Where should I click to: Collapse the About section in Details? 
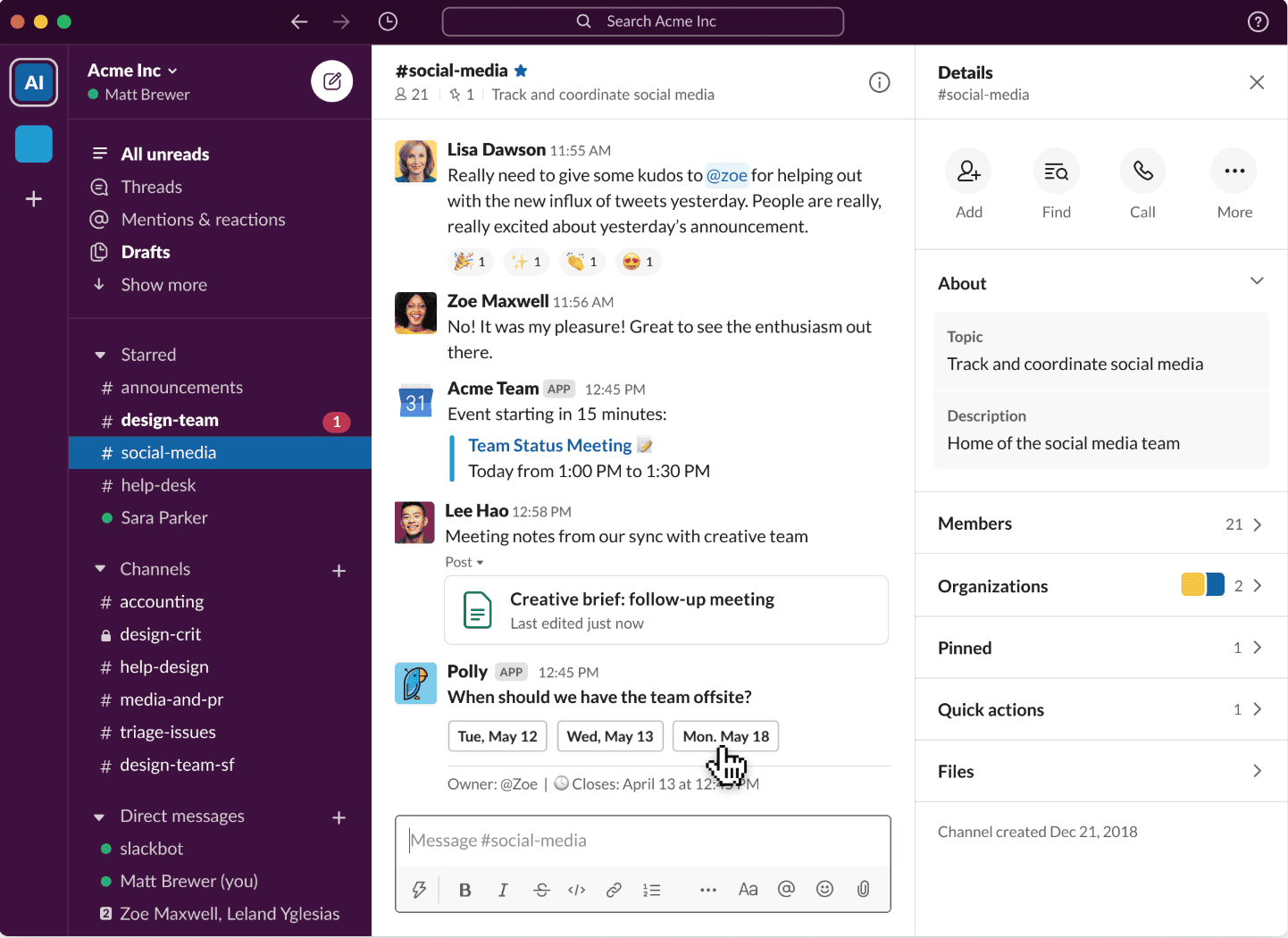1256,280
